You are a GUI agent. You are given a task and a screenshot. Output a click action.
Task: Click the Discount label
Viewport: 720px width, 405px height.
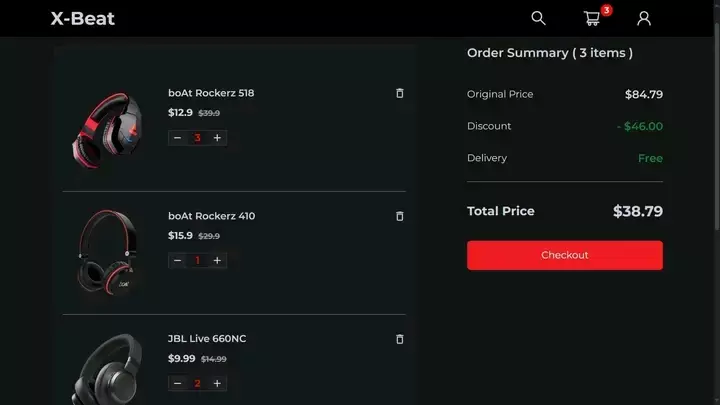pyautogui.click(x=489, y=126)
